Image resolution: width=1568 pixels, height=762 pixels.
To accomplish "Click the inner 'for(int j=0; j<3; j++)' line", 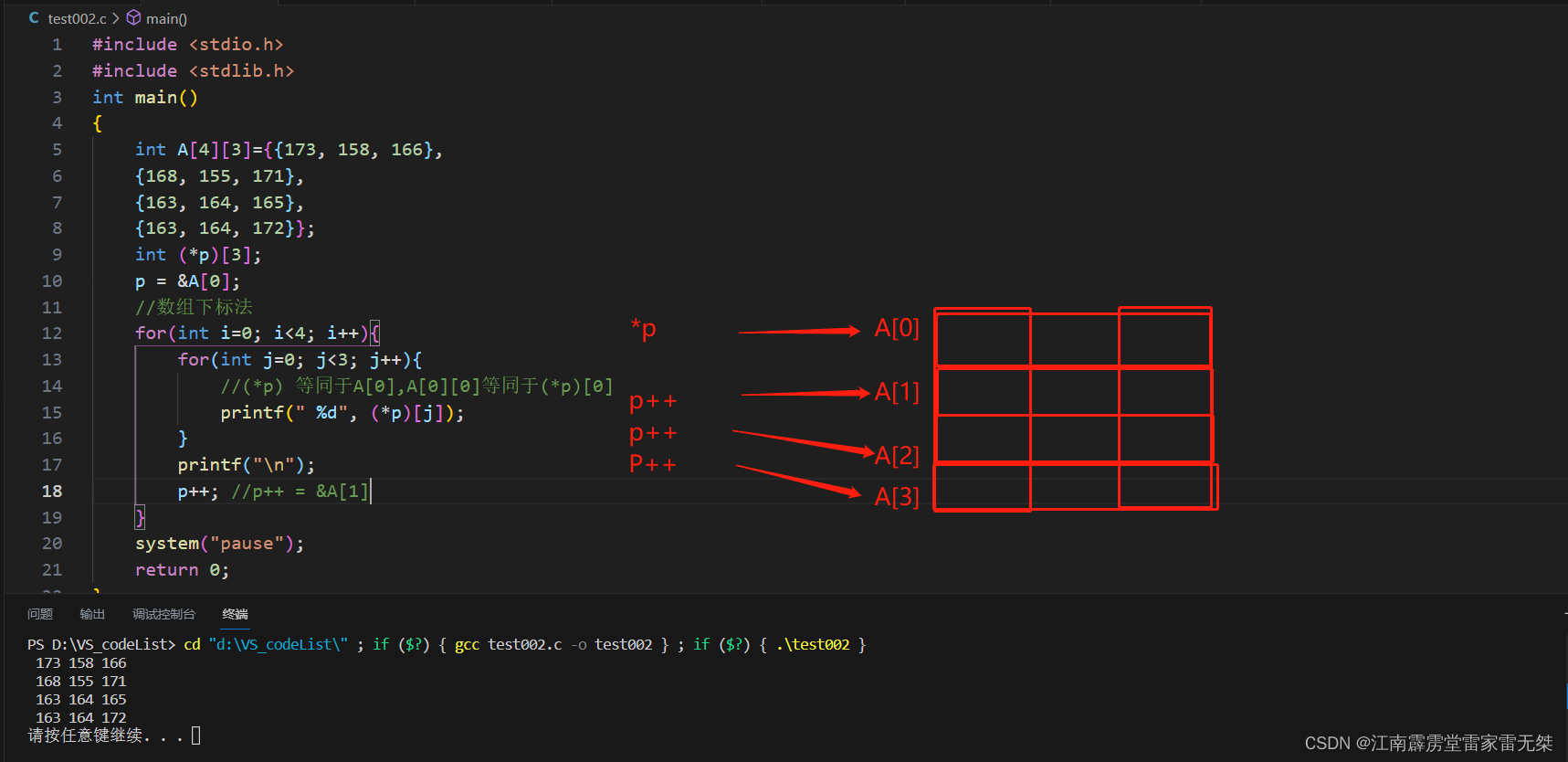I will [300, 360].
